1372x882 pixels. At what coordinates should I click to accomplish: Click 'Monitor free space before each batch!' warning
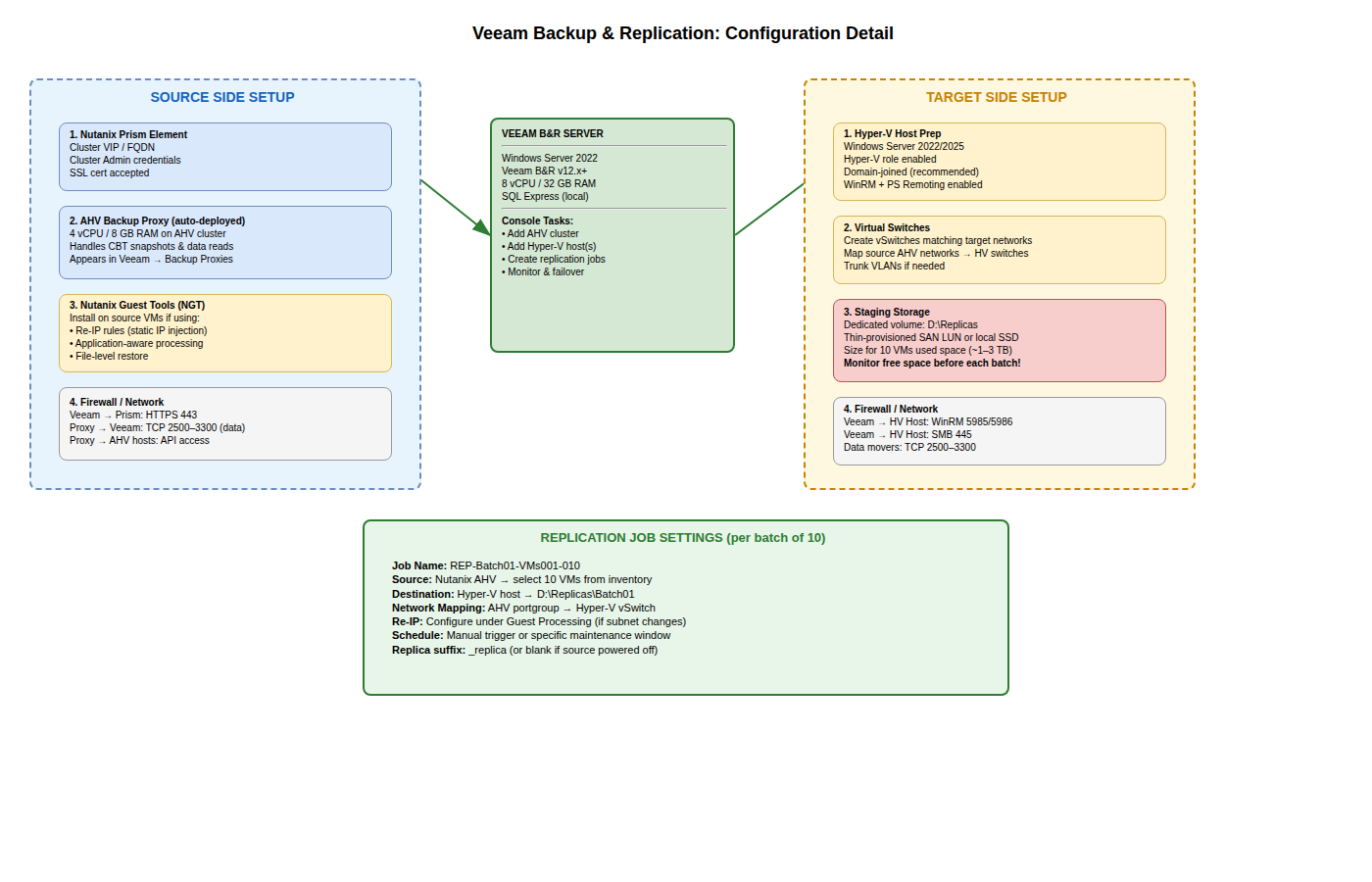tap(932, 363)
